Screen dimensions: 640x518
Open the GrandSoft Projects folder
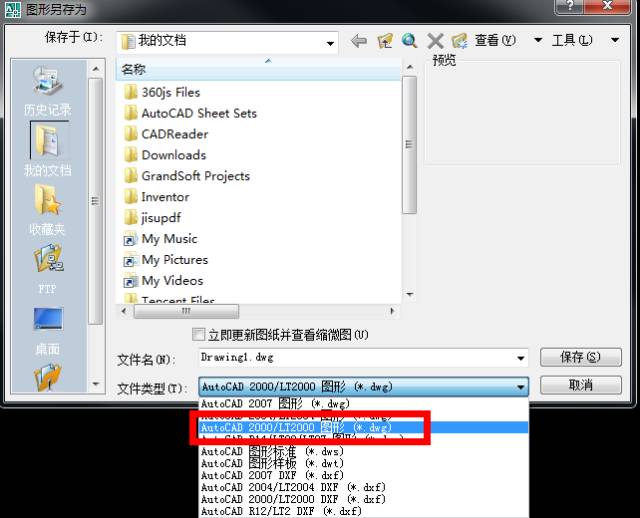pyautogui.click(x=195, y=176)
